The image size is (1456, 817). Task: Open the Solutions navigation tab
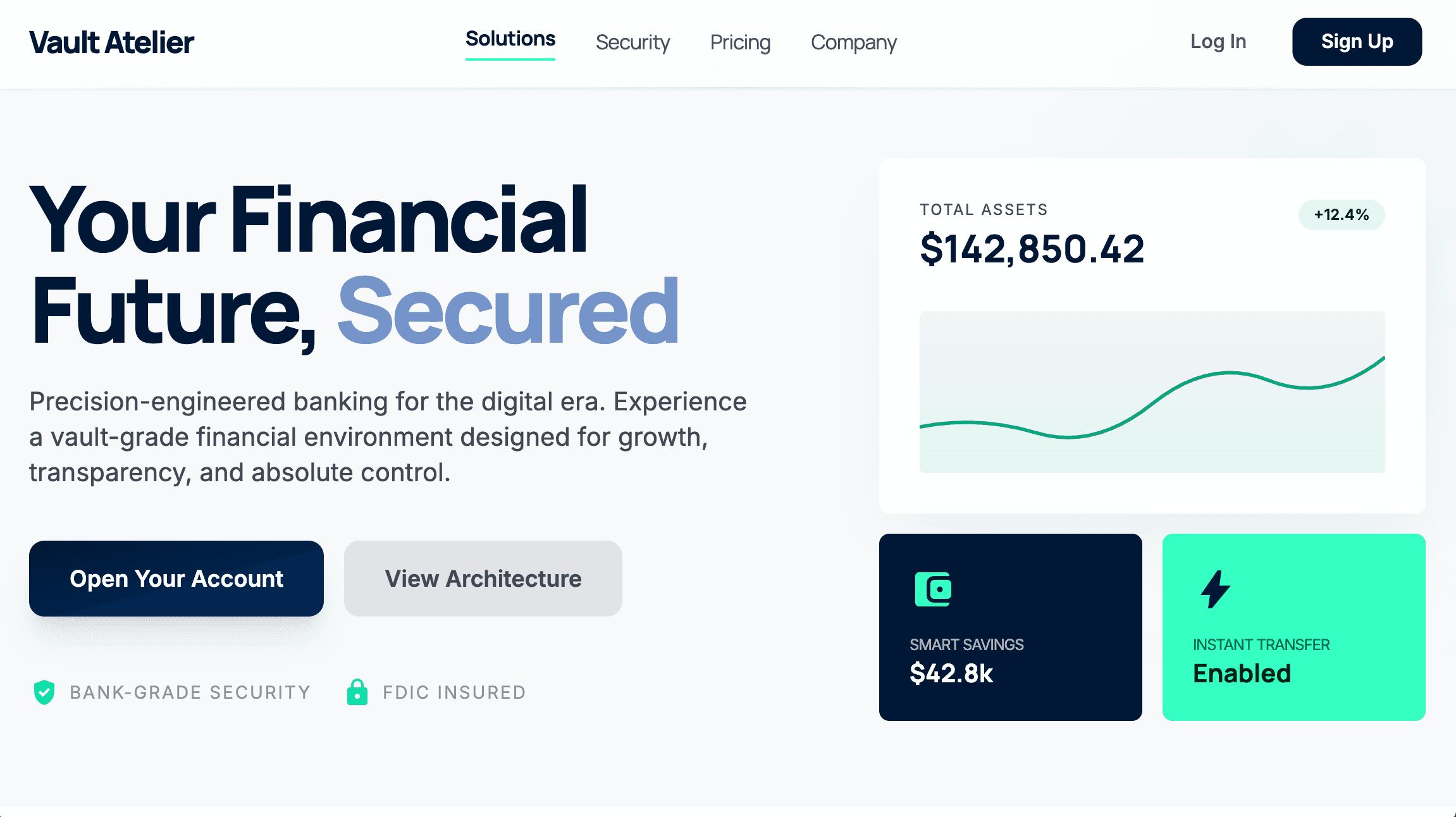(510, 39)
